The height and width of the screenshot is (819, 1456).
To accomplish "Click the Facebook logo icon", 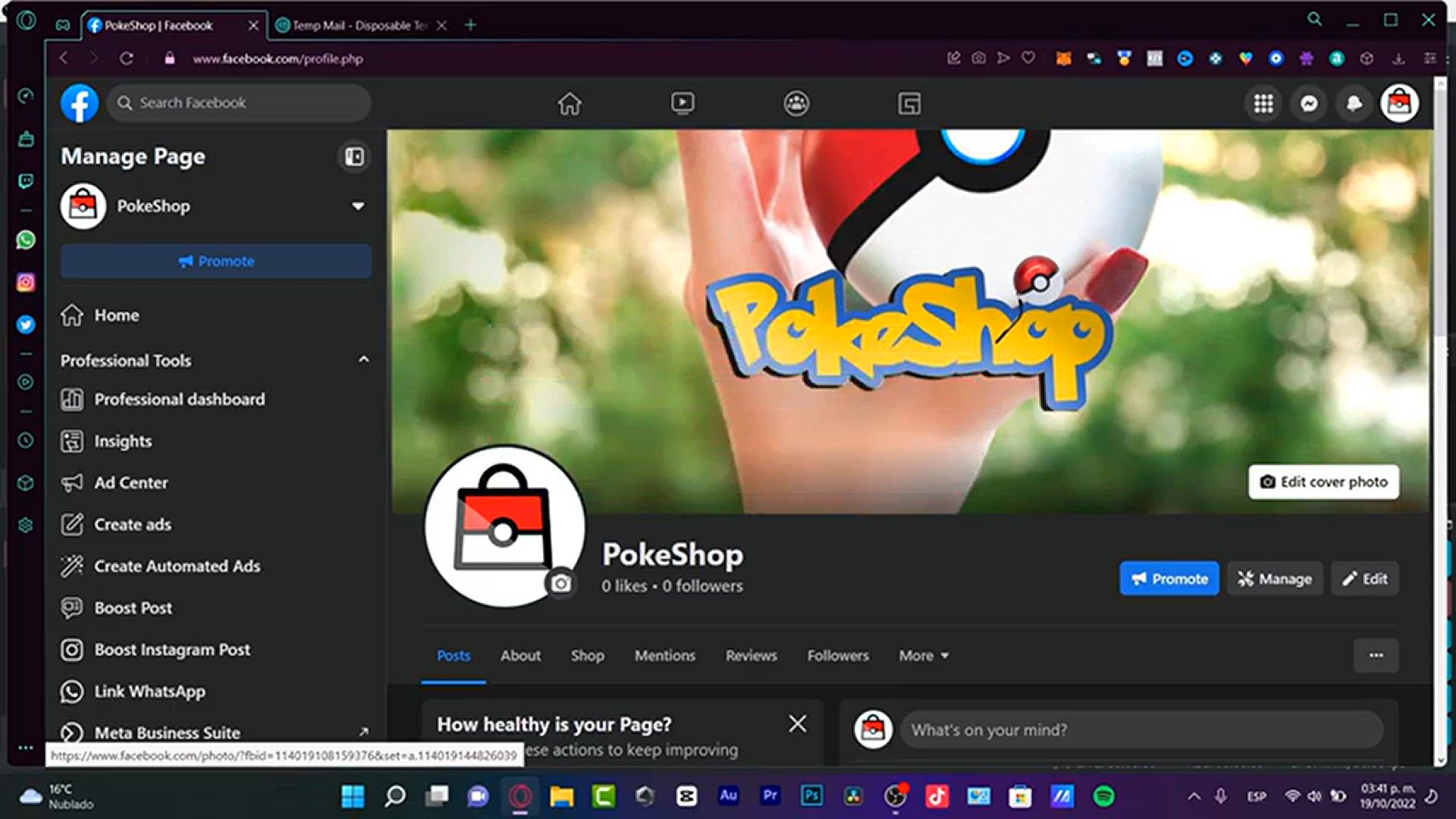I will 80,103.
